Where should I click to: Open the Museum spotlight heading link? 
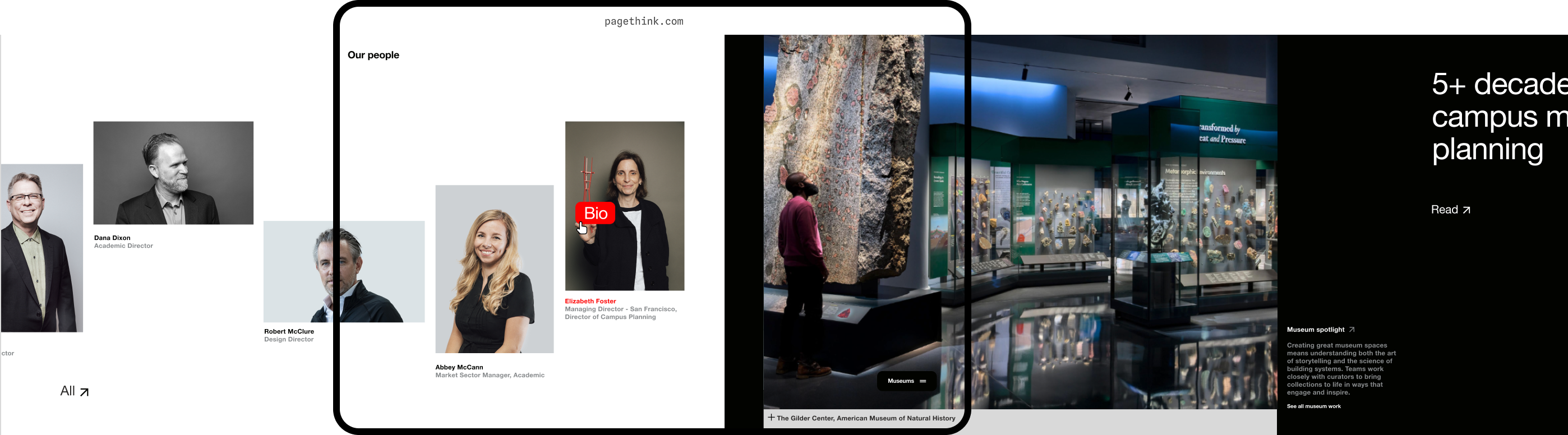[x=1316, y=330]
